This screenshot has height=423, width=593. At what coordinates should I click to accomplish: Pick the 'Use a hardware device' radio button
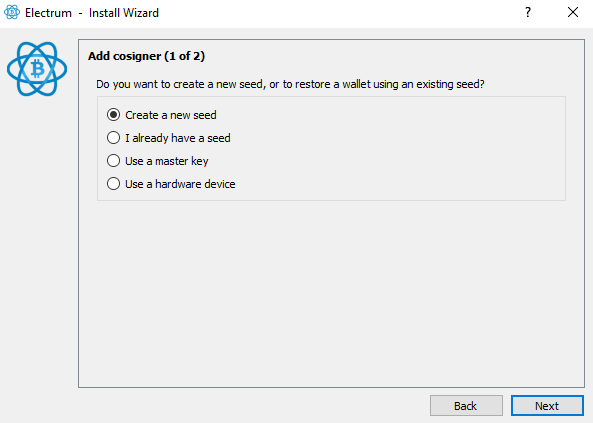[x=113, y=184]
